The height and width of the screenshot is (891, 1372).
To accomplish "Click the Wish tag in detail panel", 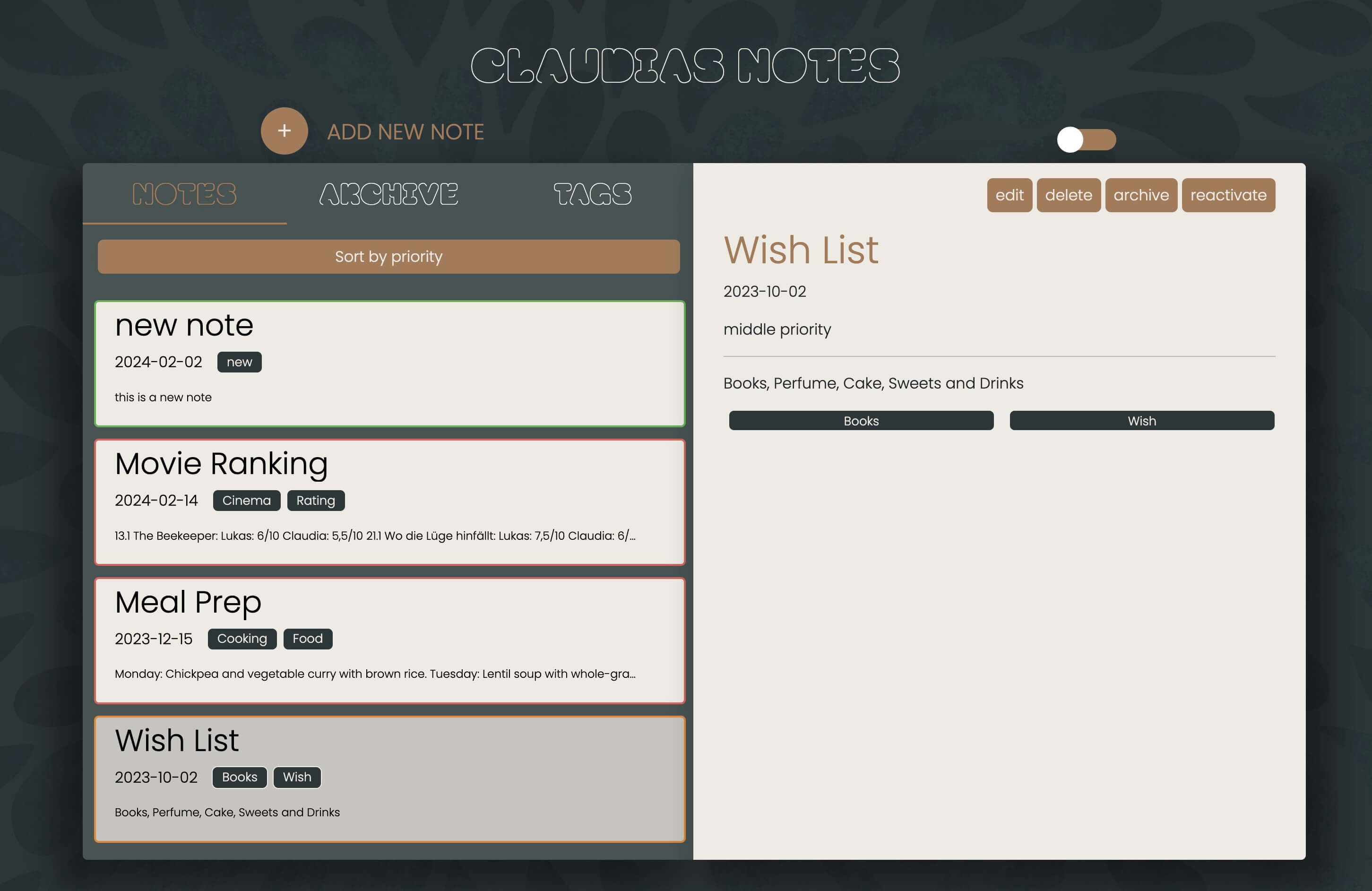I will click(1141, 420).
